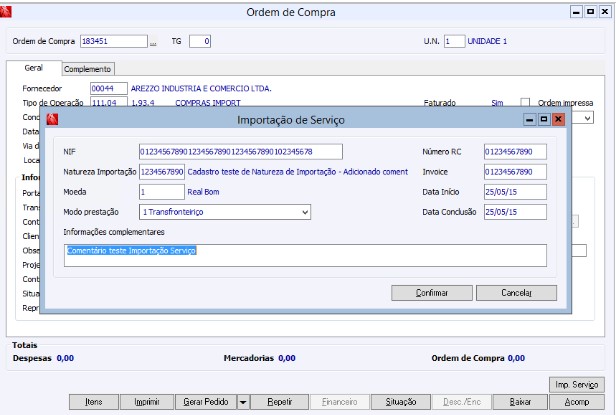Image resolution: width=616 pixels, height=415 pixels.
Task: Click the Imprimir button
Action: point(147,402)
